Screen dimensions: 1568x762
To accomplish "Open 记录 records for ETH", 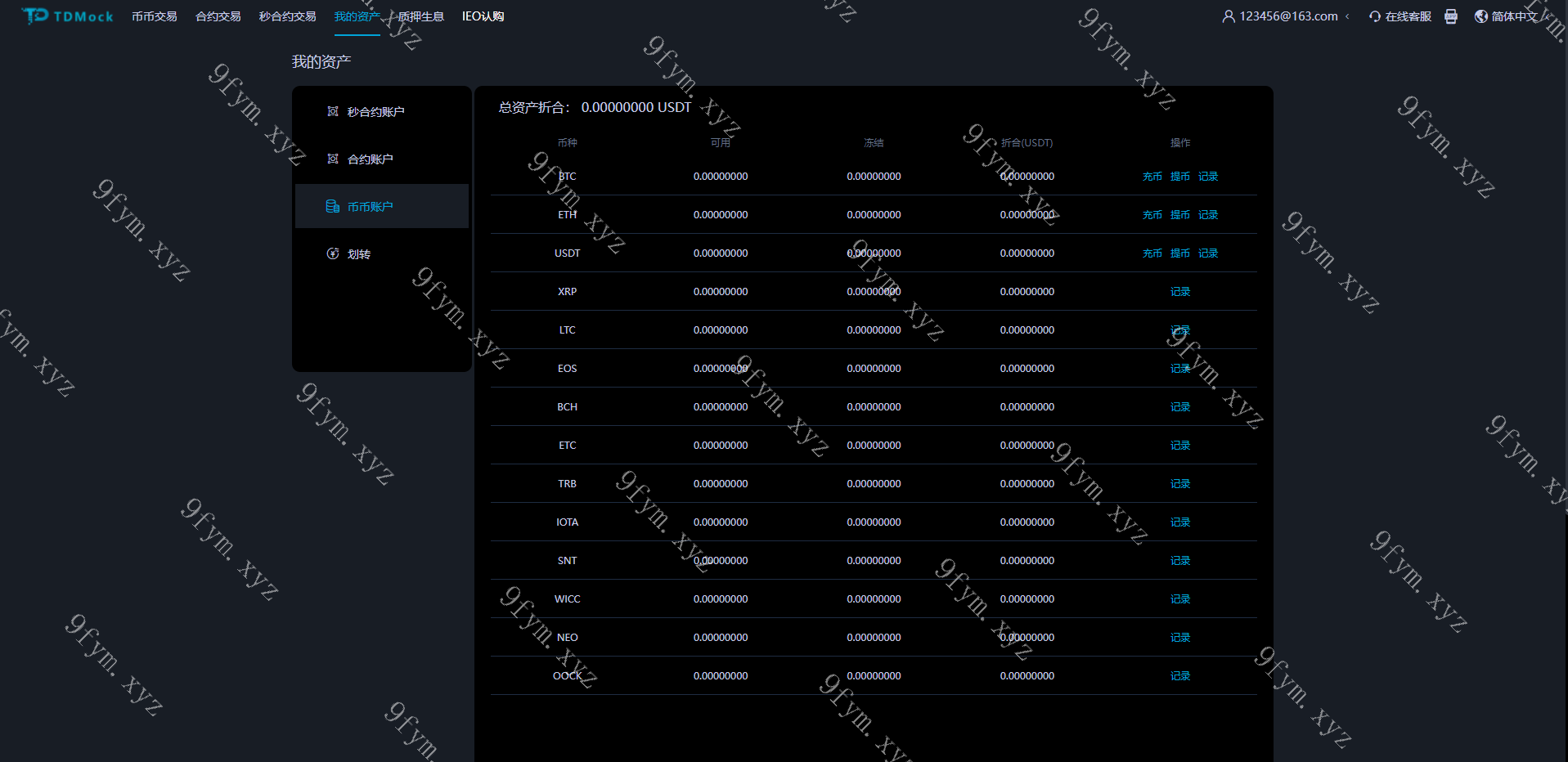I will pyautogui.click(x=1208, y=215).
